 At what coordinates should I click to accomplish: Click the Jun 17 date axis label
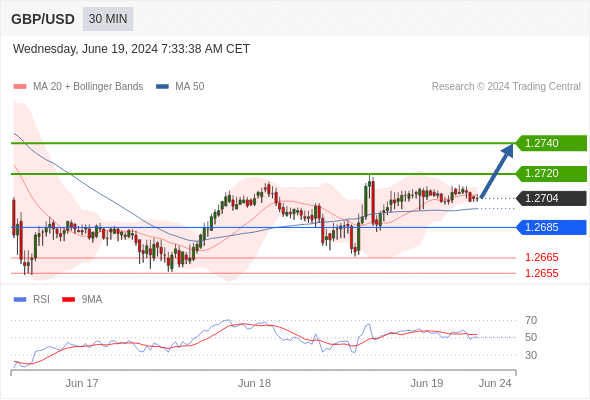pyautogui.click(x=82, y=383)
